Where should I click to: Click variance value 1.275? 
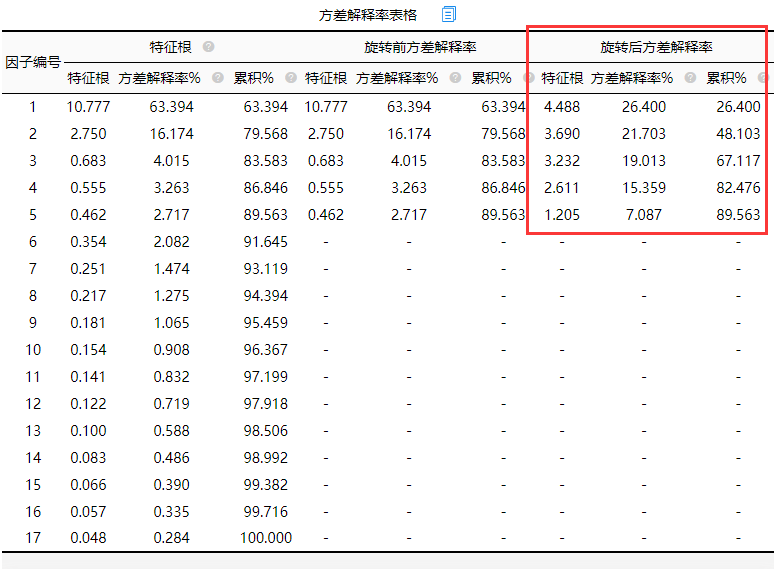tap(171, 296)
